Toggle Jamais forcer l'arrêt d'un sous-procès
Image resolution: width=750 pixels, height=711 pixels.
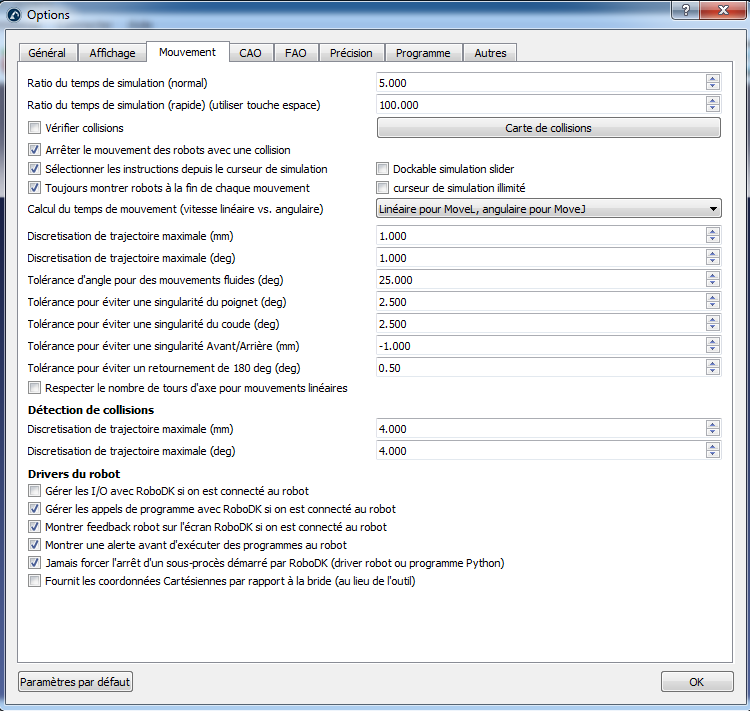(34, 563)
